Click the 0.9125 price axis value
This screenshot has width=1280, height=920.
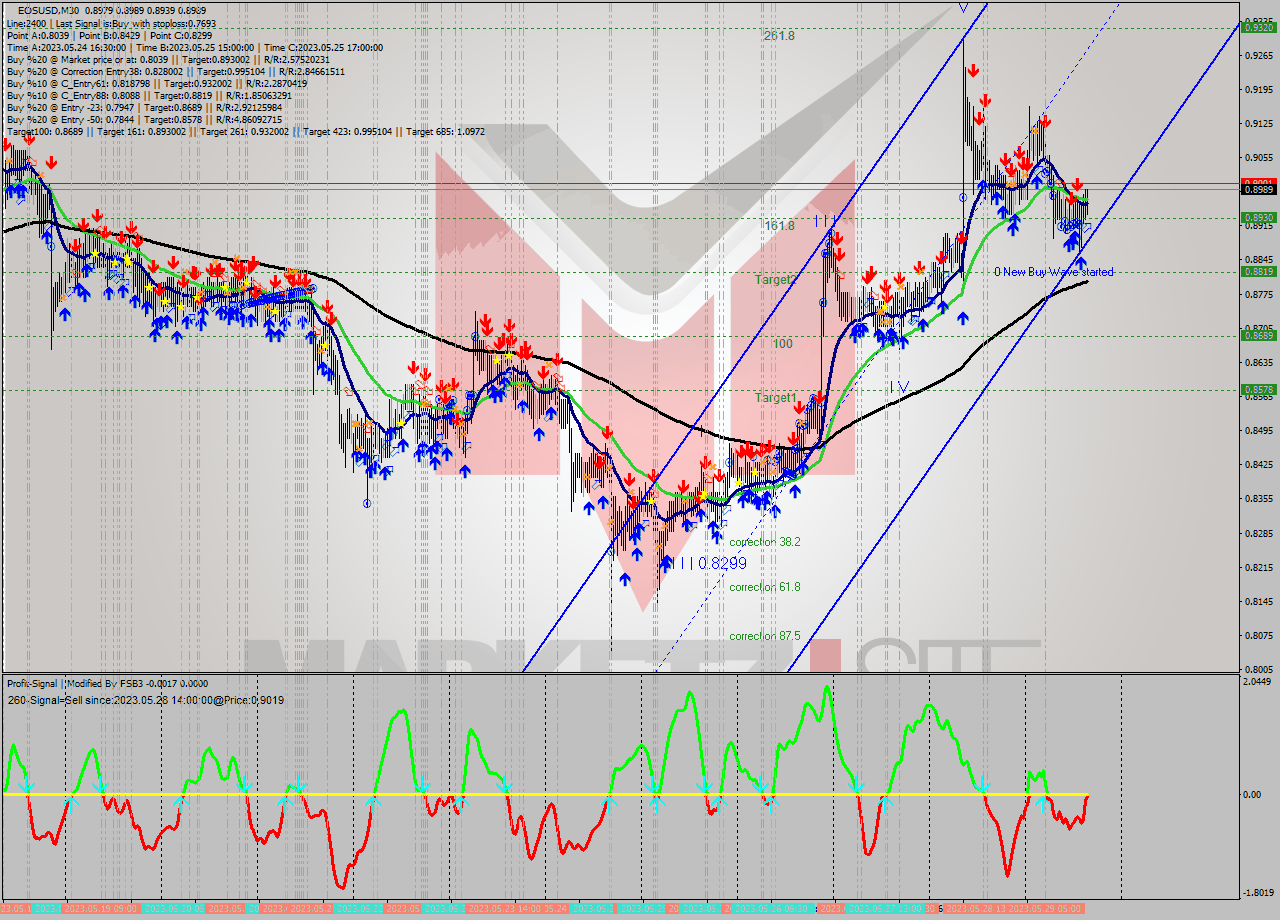pos(1258,124)
